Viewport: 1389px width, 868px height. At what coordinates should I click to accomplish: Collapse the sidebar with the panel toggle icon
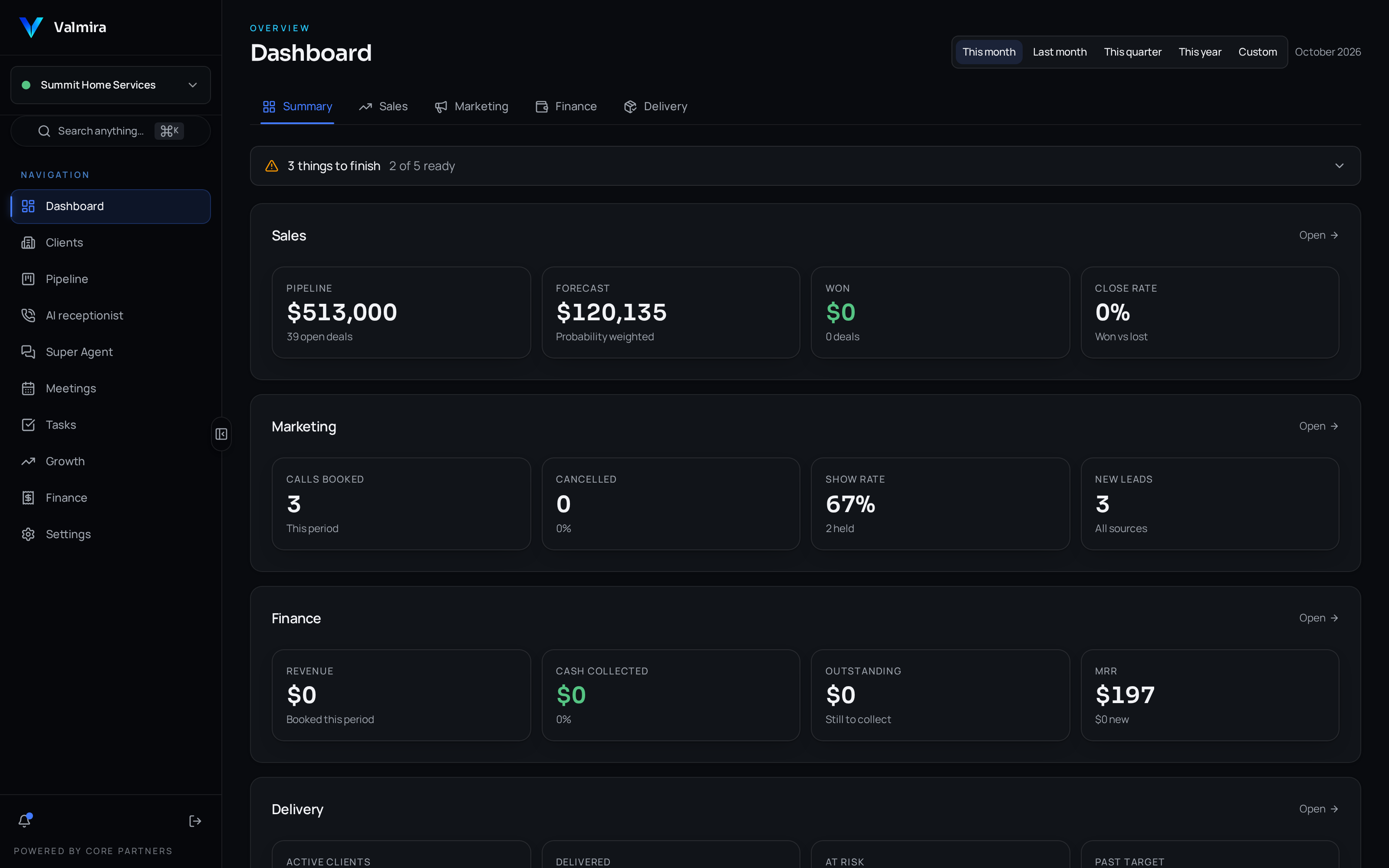tap(221, 434)
